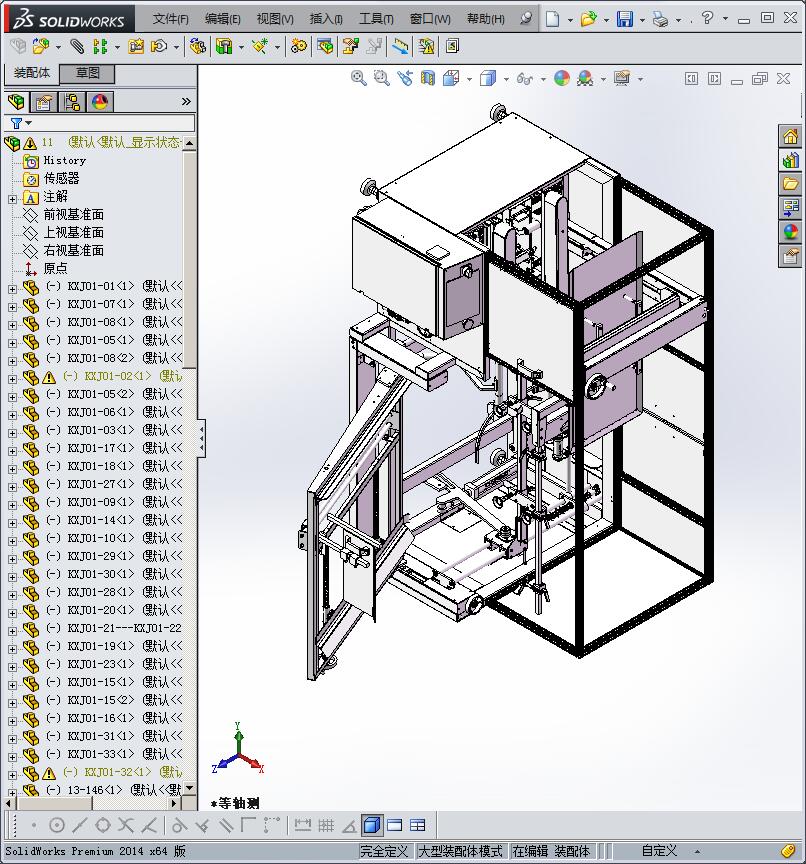Click the Move Component icon

coord(159,46)
